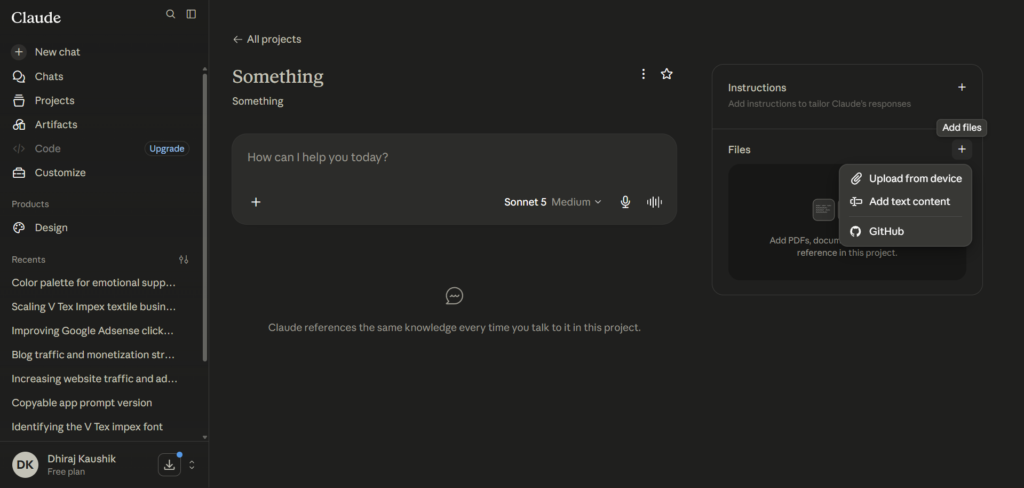Click the 'How can I help you today?' input
Screen dimensions: 1024x488
pos(454,157)
